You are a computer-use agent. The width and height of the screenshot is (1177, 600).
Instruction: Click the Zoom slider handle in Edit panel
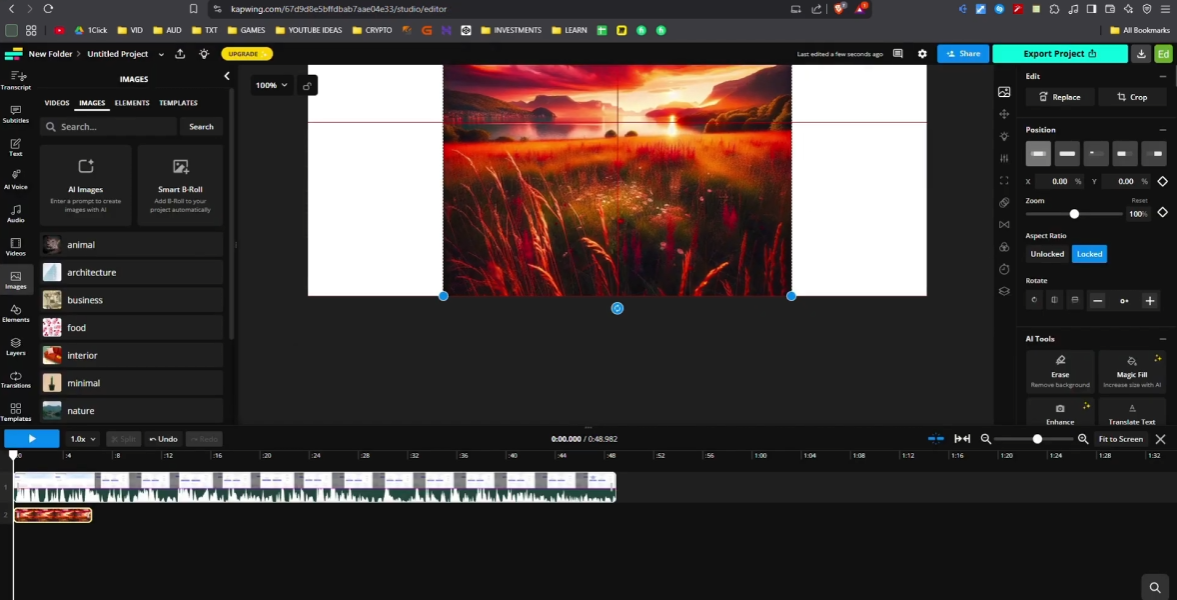click(x=1074, y=214)
